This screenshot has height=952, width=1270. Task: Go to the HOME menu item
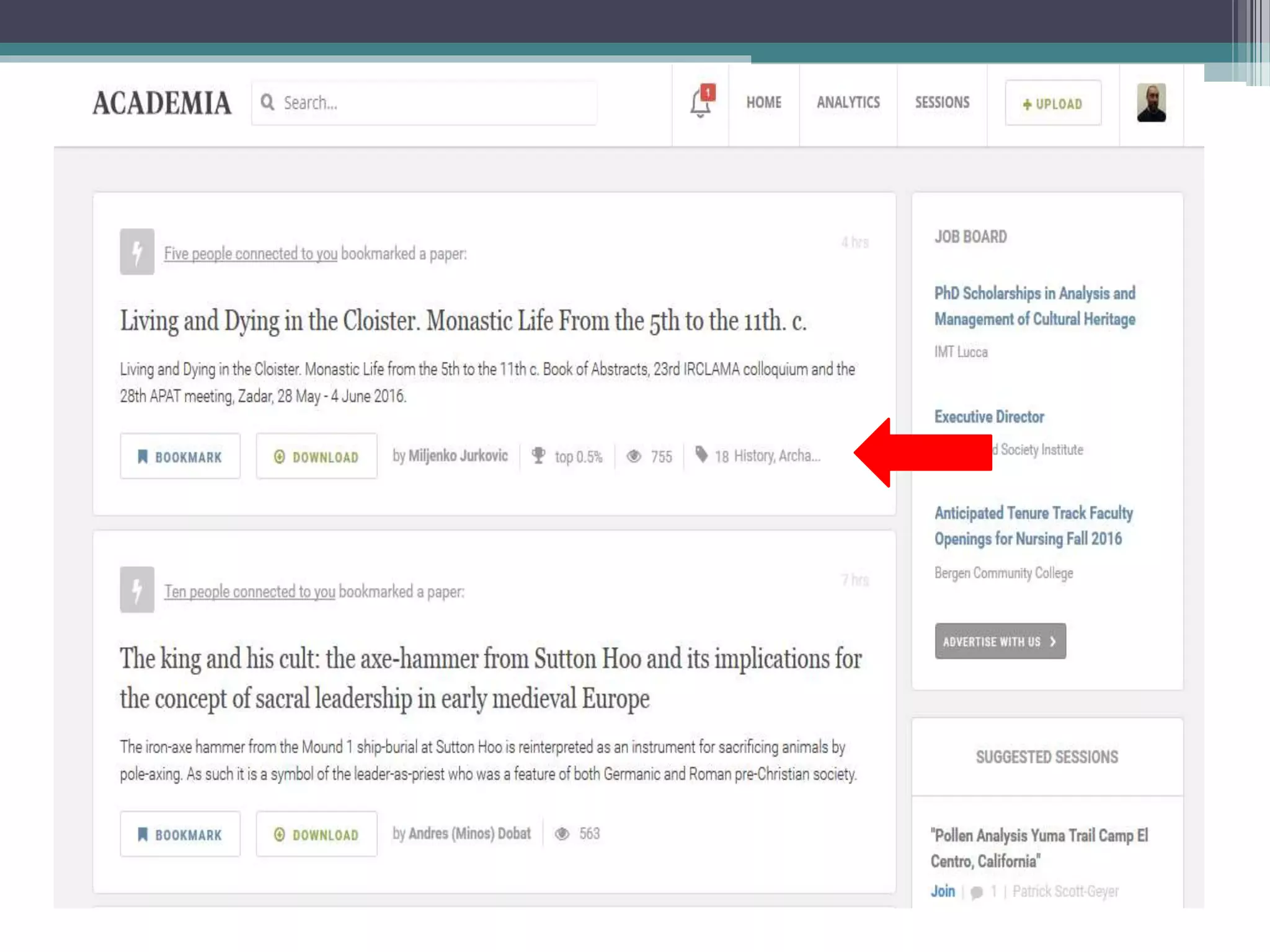763,103
